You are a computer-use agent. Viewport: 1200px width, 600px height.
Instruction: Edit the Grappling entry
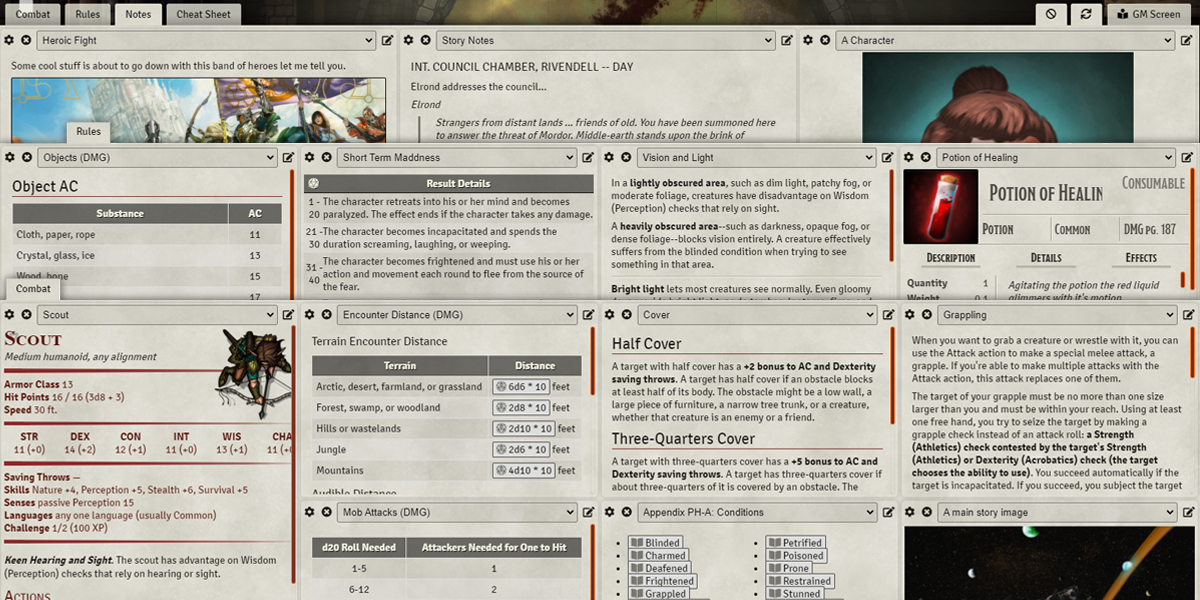tap(1187, 315)
